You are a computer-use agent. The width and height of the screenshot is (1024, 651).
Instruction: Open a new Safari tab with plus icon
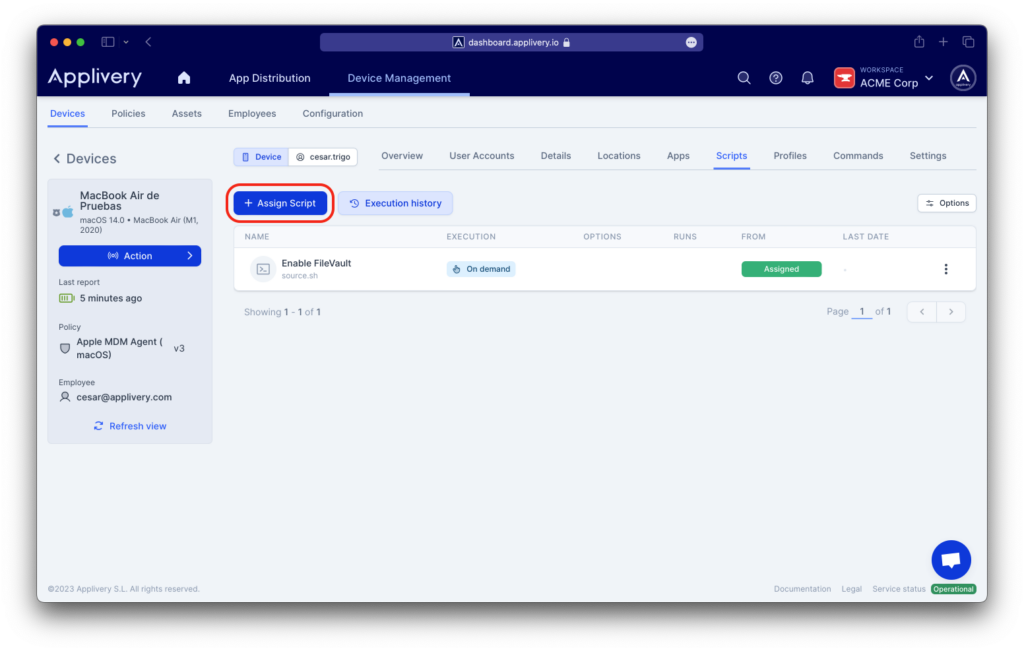(943, 42)
